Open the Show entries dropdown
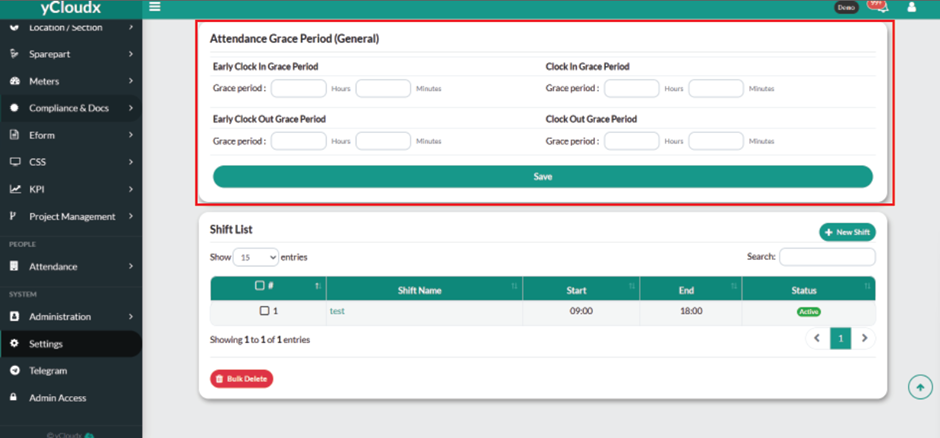The height and width of the screenshot is (438, 940). (255, 257)
